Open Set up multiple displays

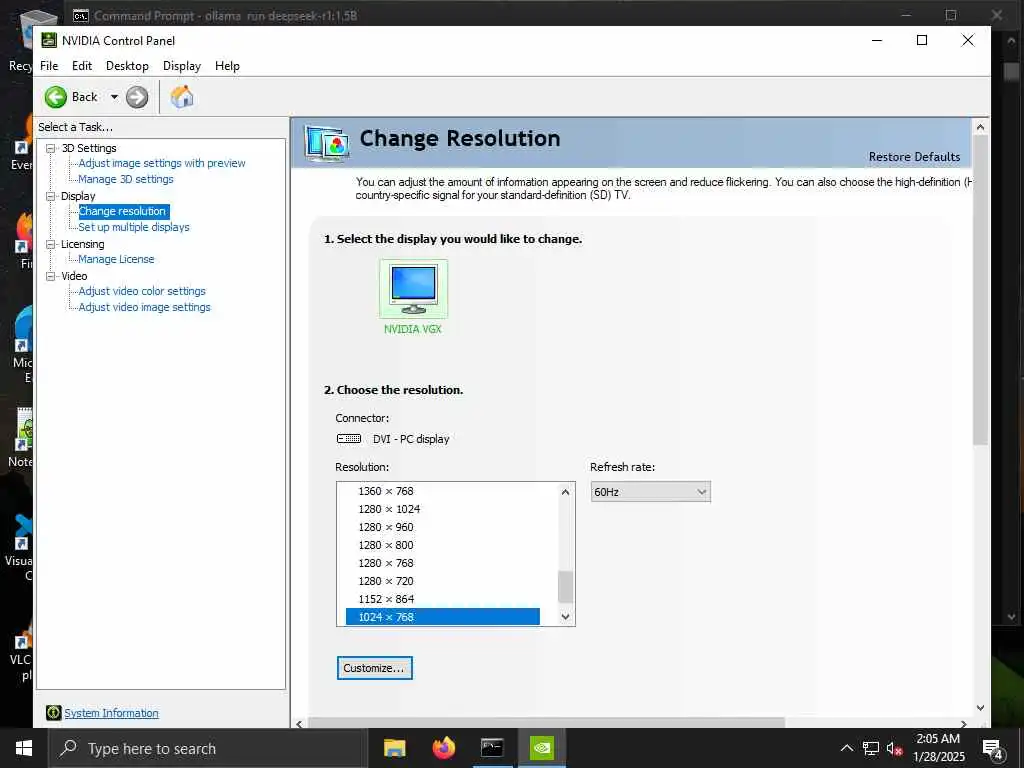point(134,227)
